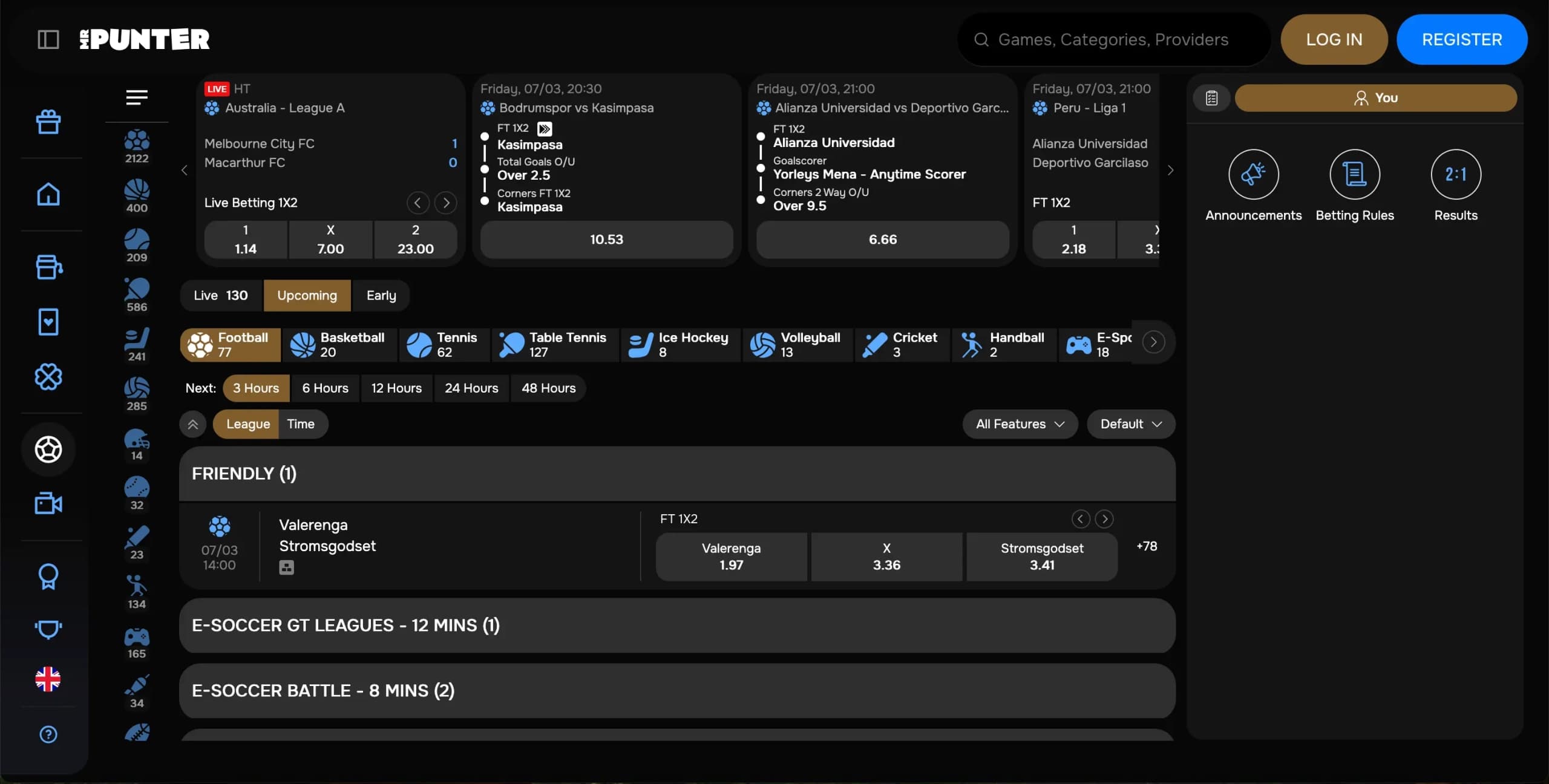Click the REGISTER button

click(1461, 39)
